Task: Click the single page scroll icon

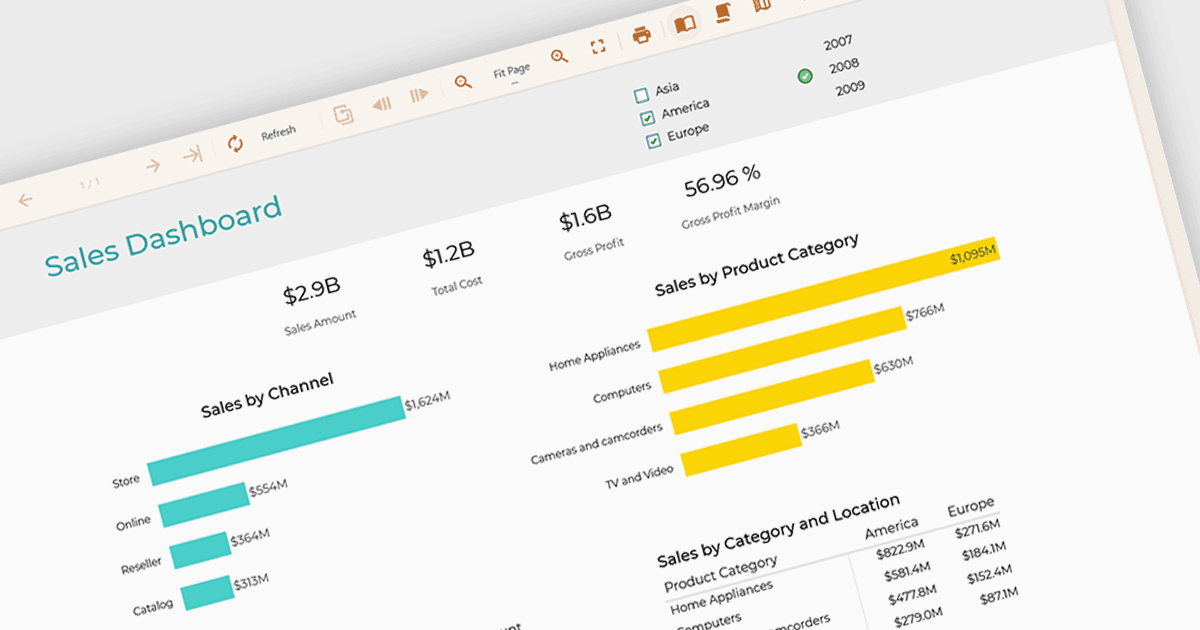Action: 724,13
